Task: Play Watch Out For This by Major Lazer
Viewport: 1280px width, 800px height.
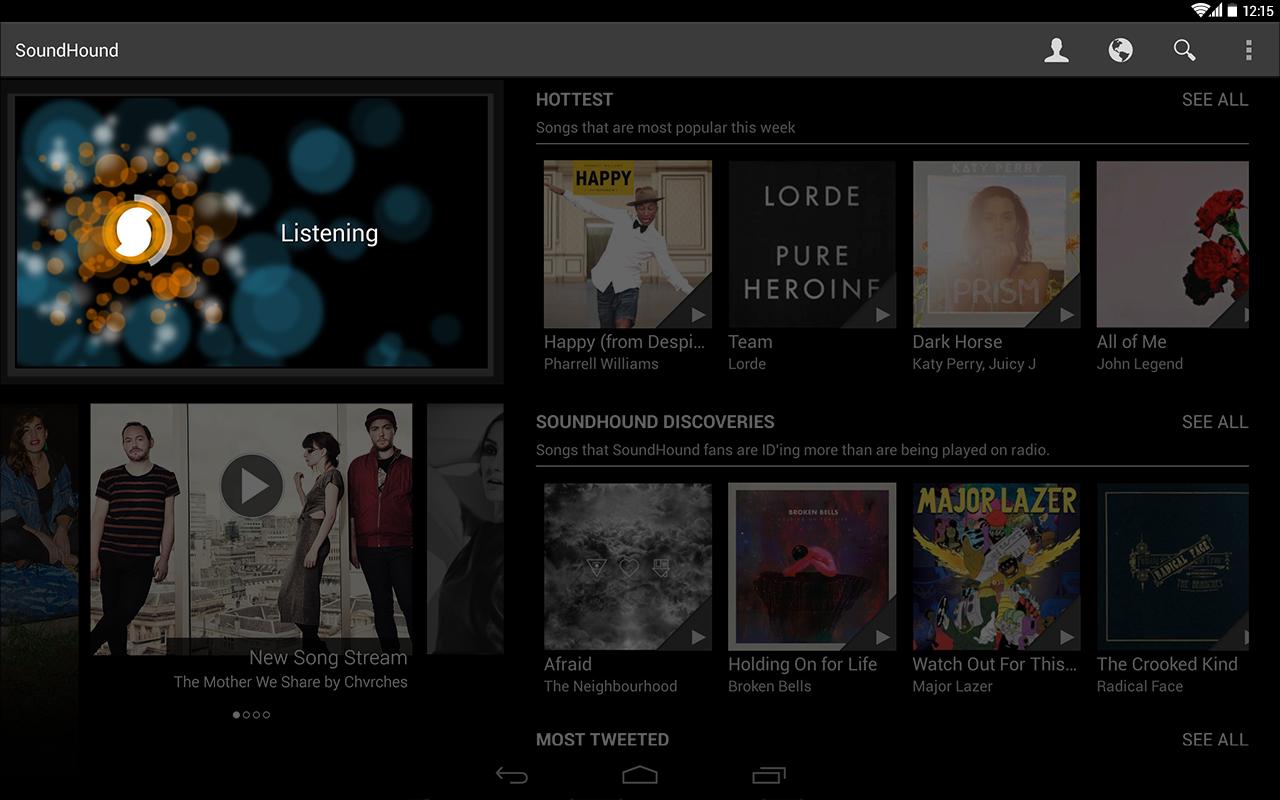Action: pos(1066,635)
